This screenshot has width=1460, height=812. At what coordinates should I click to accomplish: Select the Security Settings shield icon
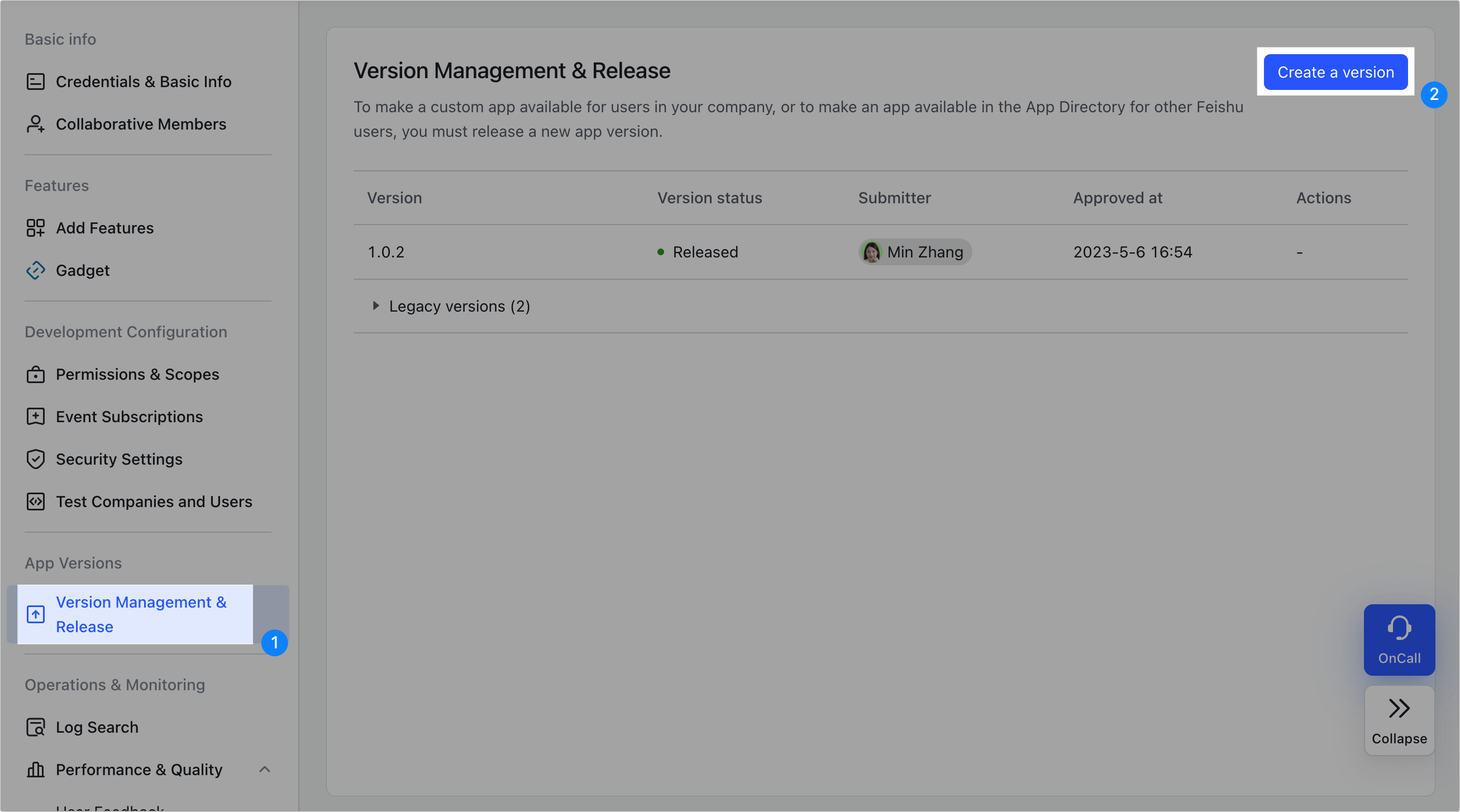click(x=35, y=459)
